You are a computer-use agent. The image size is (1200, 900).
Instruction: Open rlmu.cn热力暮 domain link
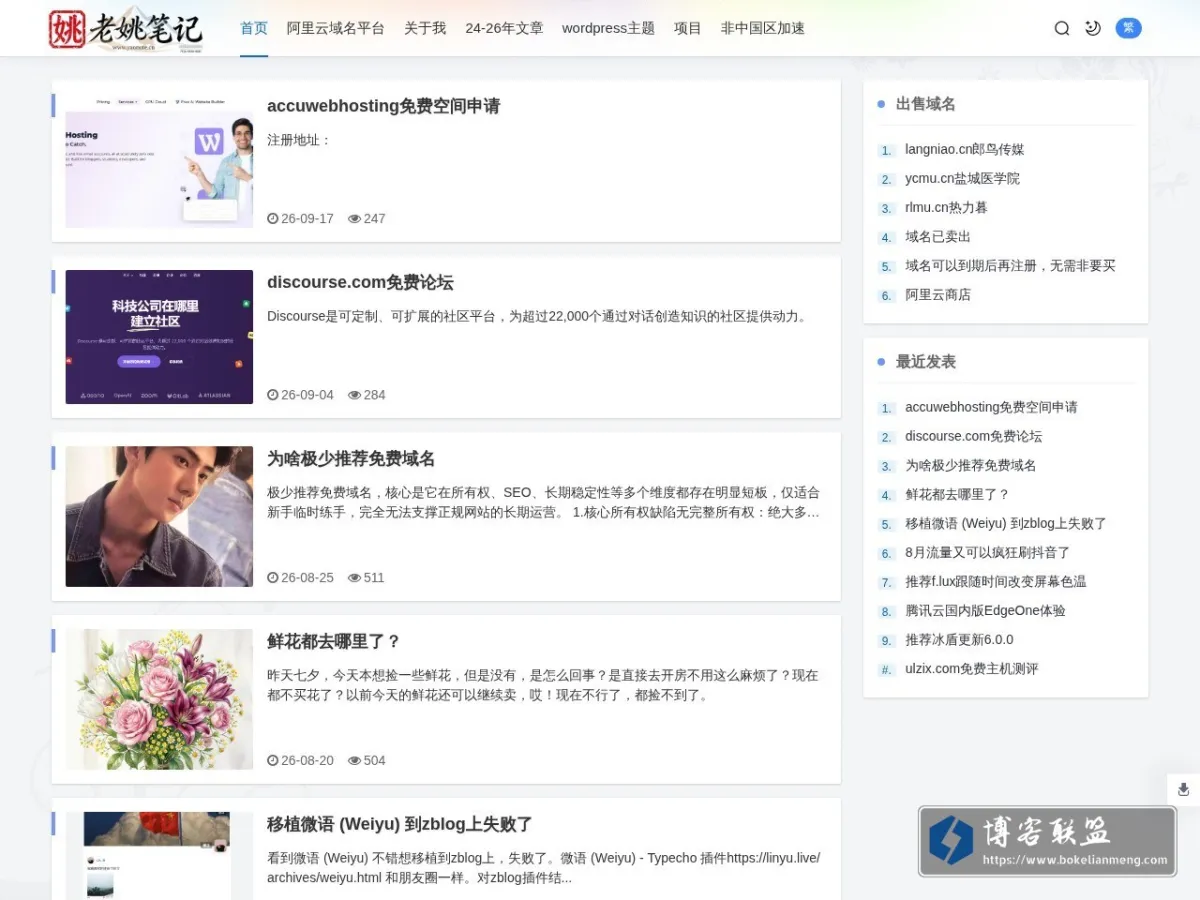click(946, 208)
